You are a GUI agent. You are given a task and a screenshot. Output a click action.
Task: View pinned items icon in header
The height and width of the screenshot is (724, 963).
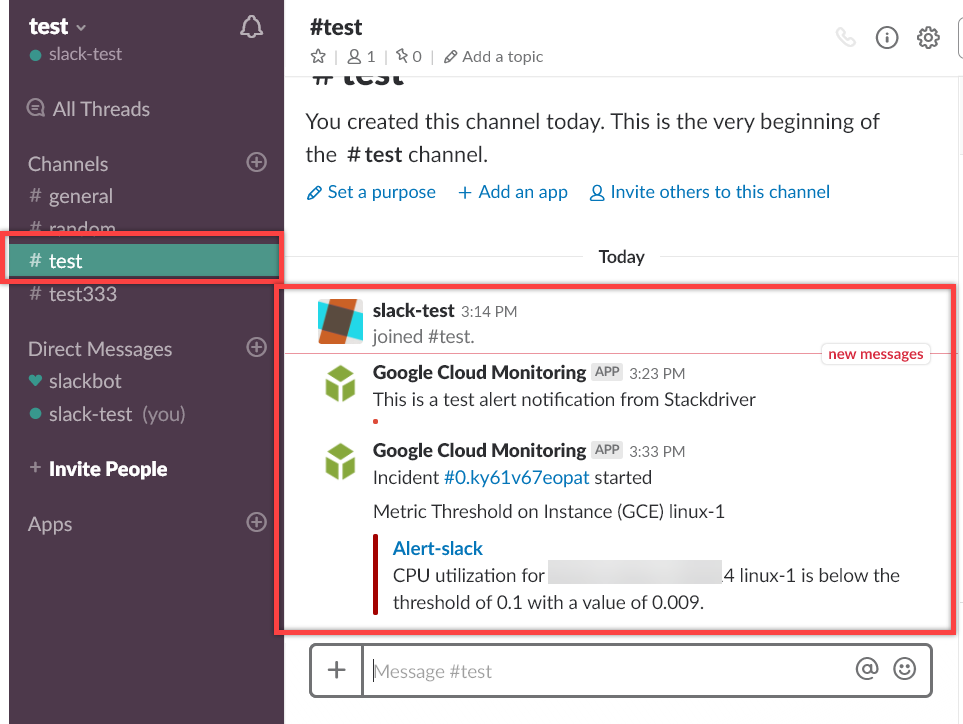point(408,56)
